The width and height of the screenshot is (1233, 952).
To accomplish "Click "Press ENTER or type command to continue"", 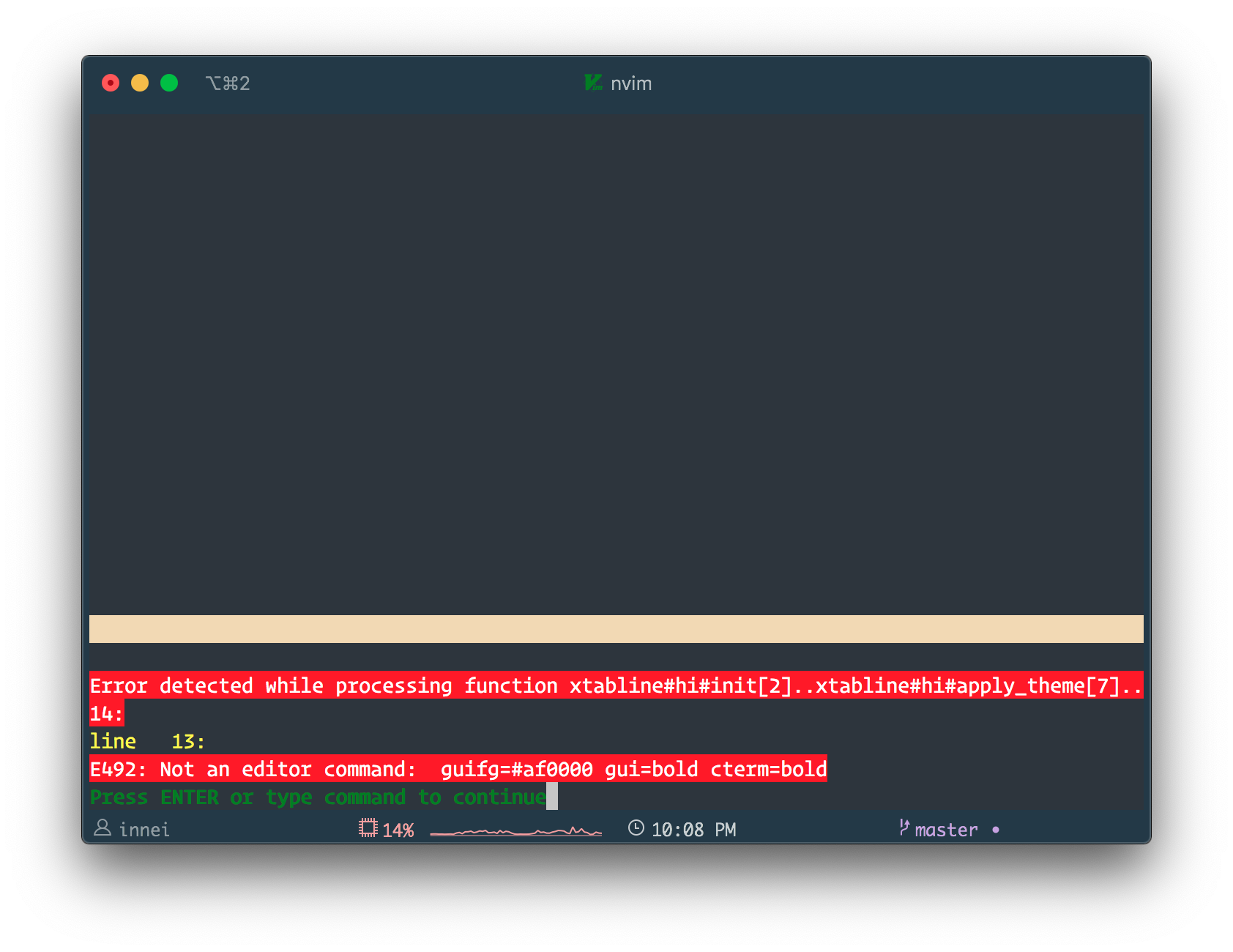I will [x=316, y=797].
